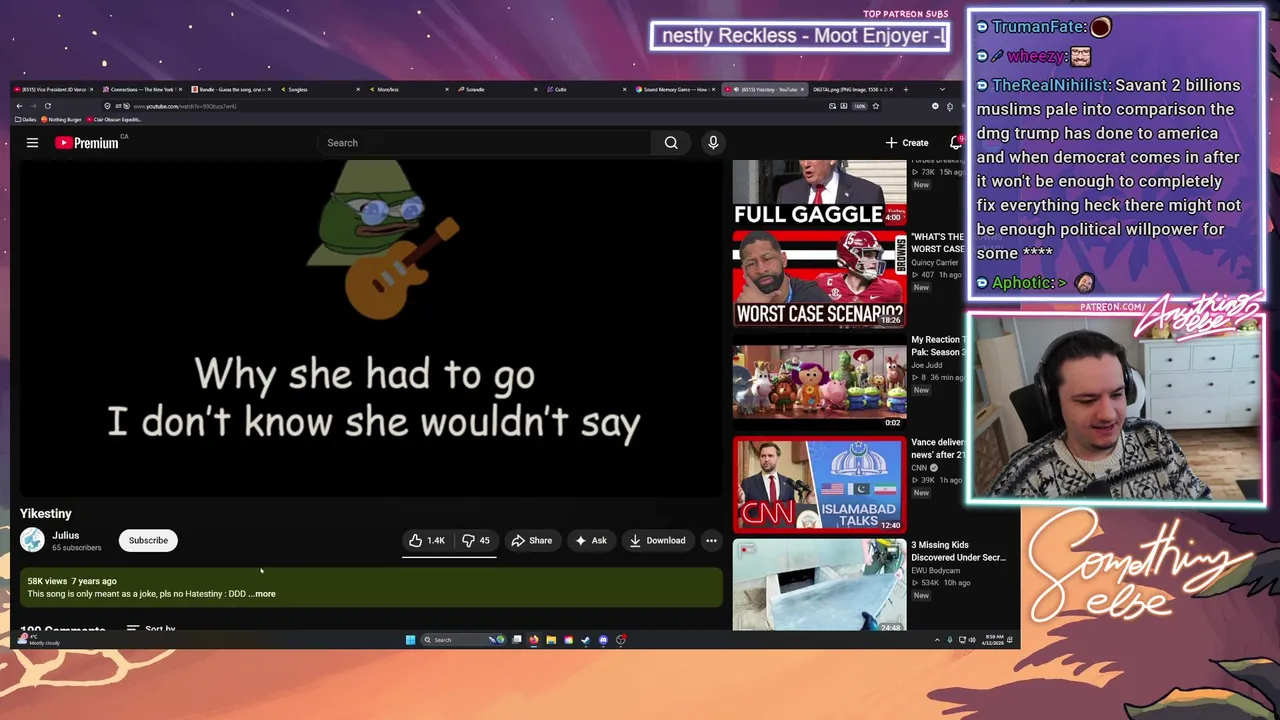Open Discord from the taskbar

point(603,640)
